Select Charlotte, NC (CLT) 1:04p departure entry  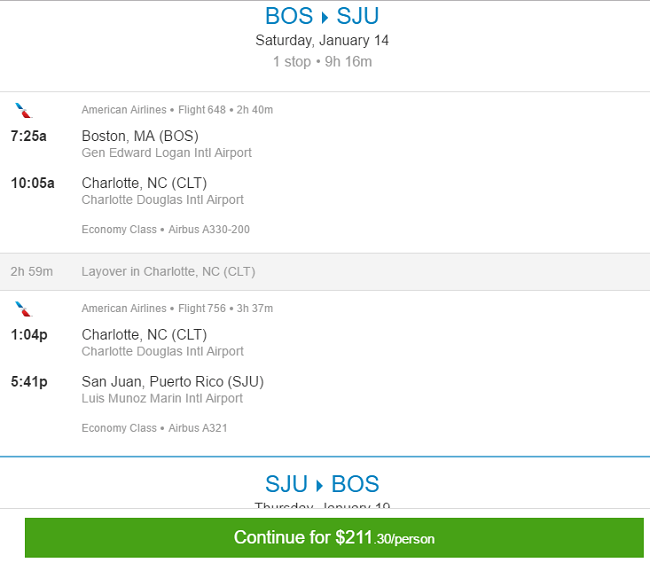point(144,335)
